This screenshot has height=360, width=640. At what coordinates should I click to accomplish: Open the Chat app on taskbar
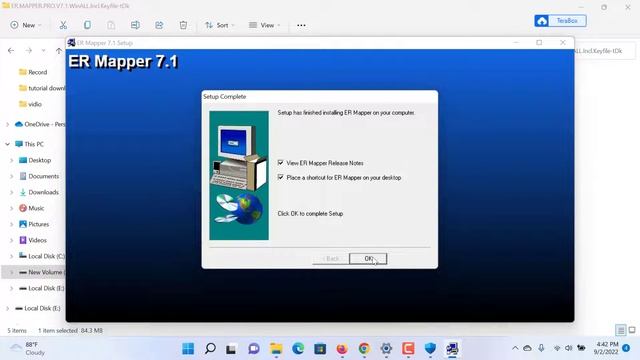click(254, 349)
